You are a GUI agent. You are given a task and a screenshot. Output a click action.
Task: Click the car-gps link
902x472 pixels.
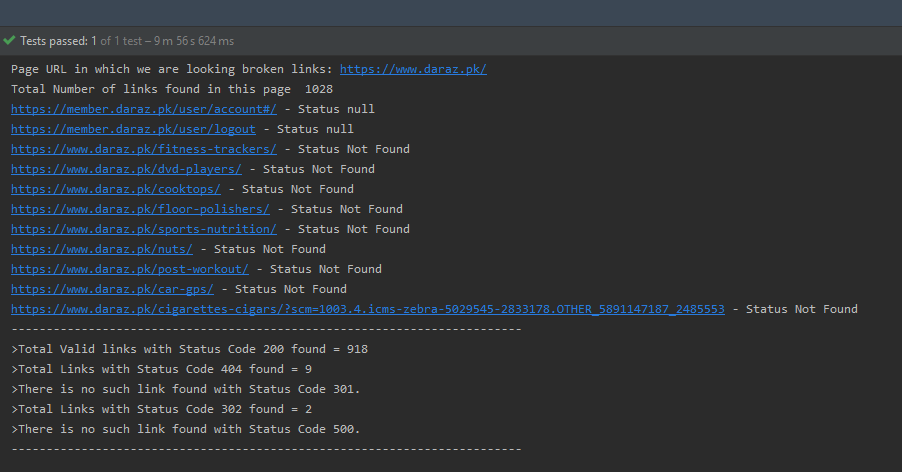click(x=112, y=289)
